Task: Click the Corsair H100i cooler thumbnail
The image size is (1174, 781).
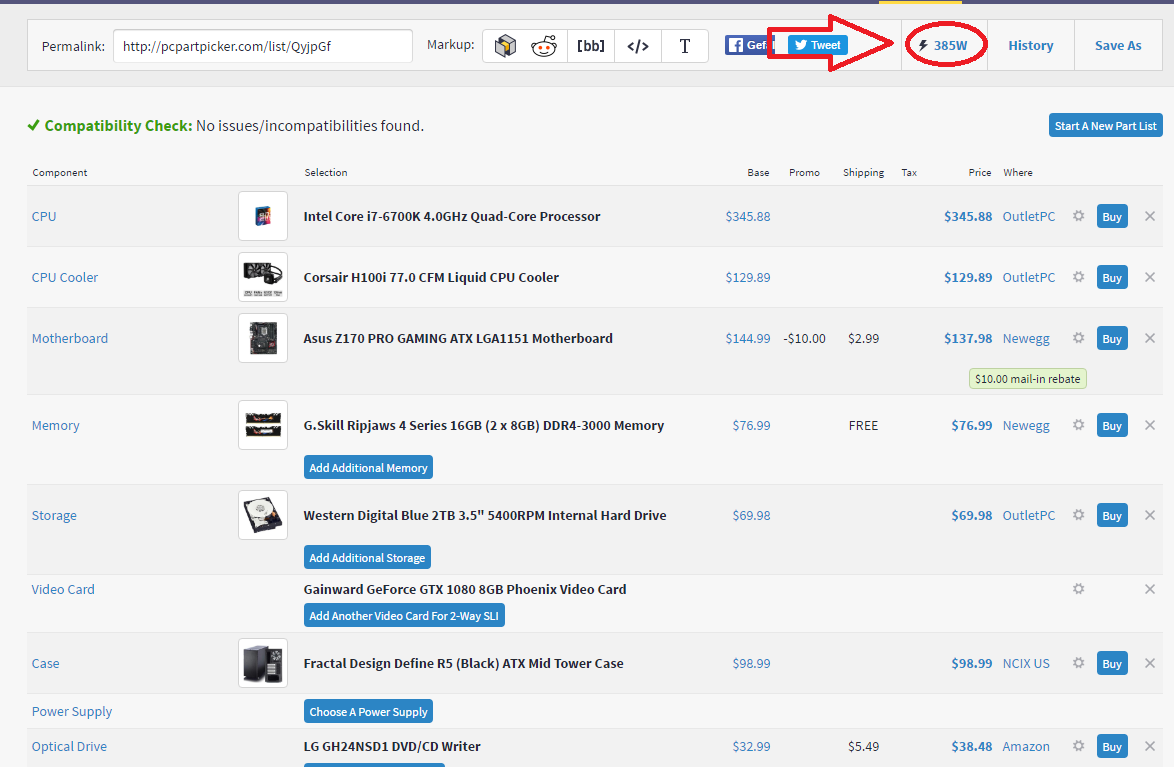Action: tap(263, 277)
